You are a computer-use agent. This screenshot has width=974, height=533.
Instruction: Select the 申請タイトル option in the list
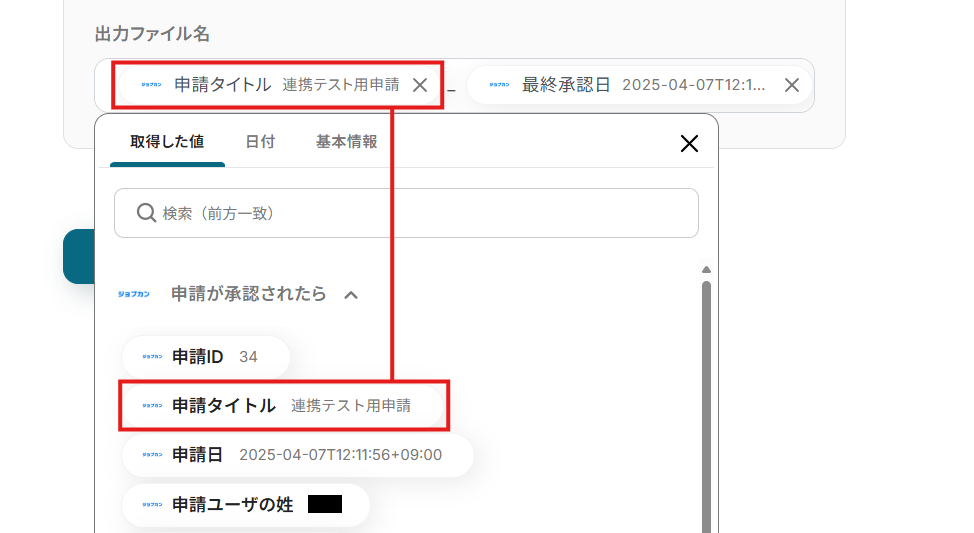click(283, 406)
